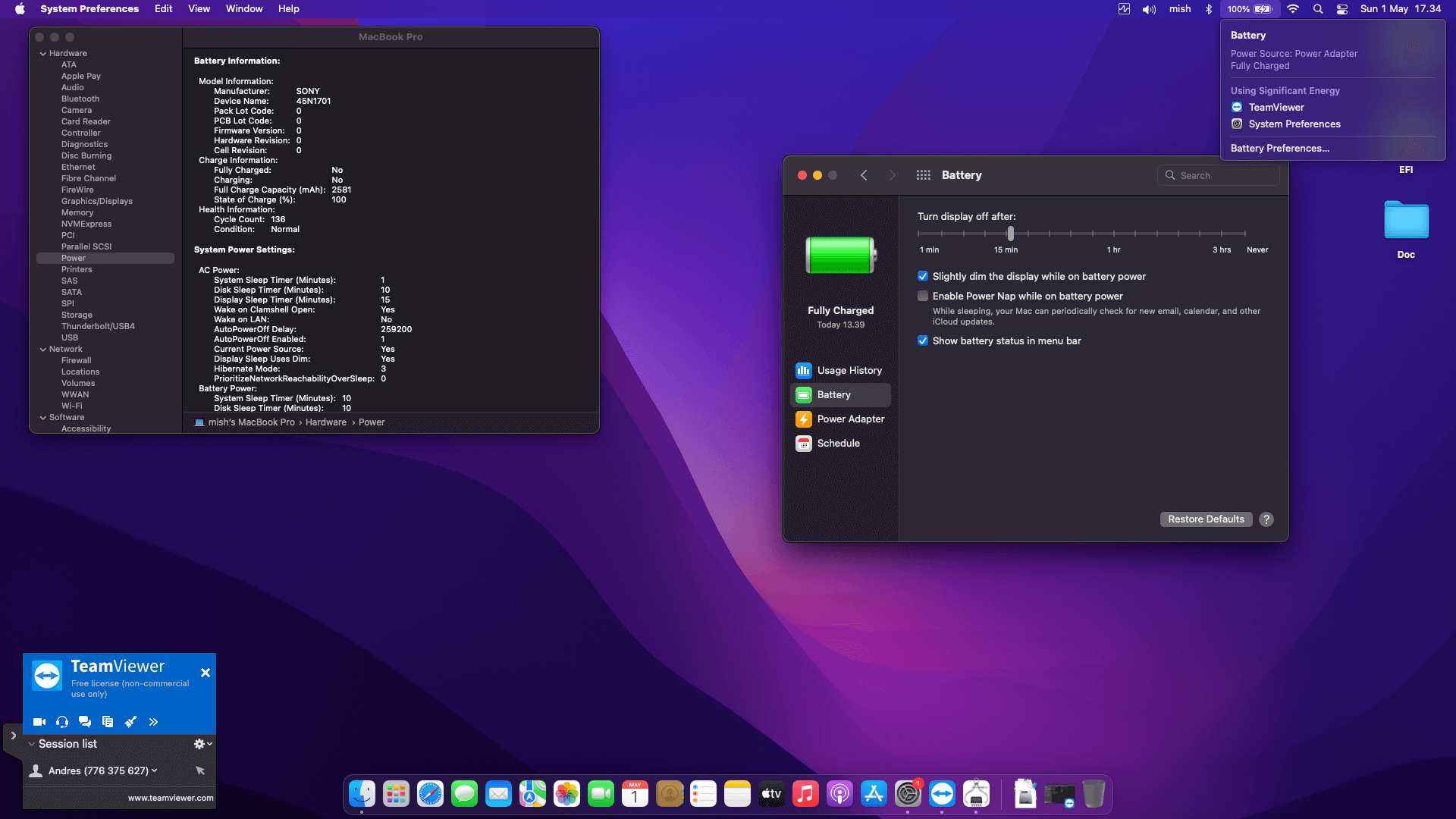
Task: Open Podcasts from the Dock
Action: pos(839,794)
